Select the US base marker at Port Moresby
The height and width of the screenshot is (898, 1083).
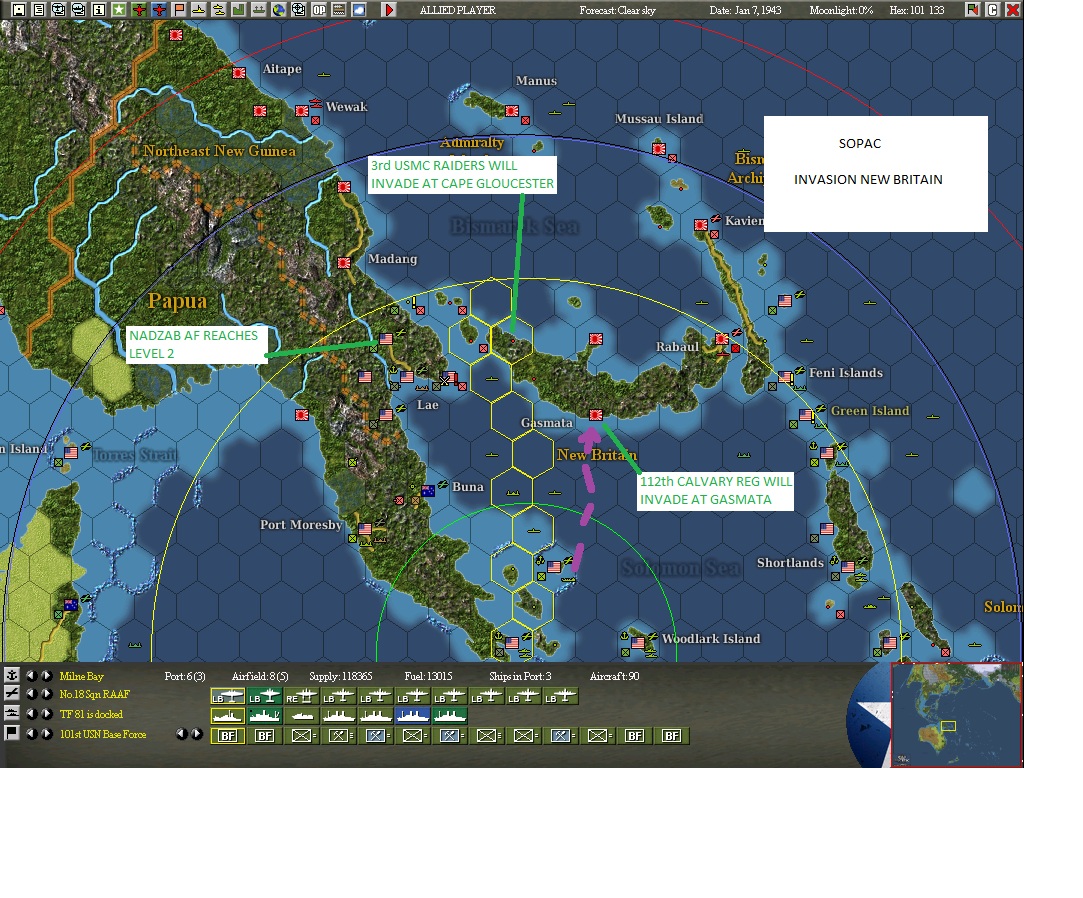365,528
